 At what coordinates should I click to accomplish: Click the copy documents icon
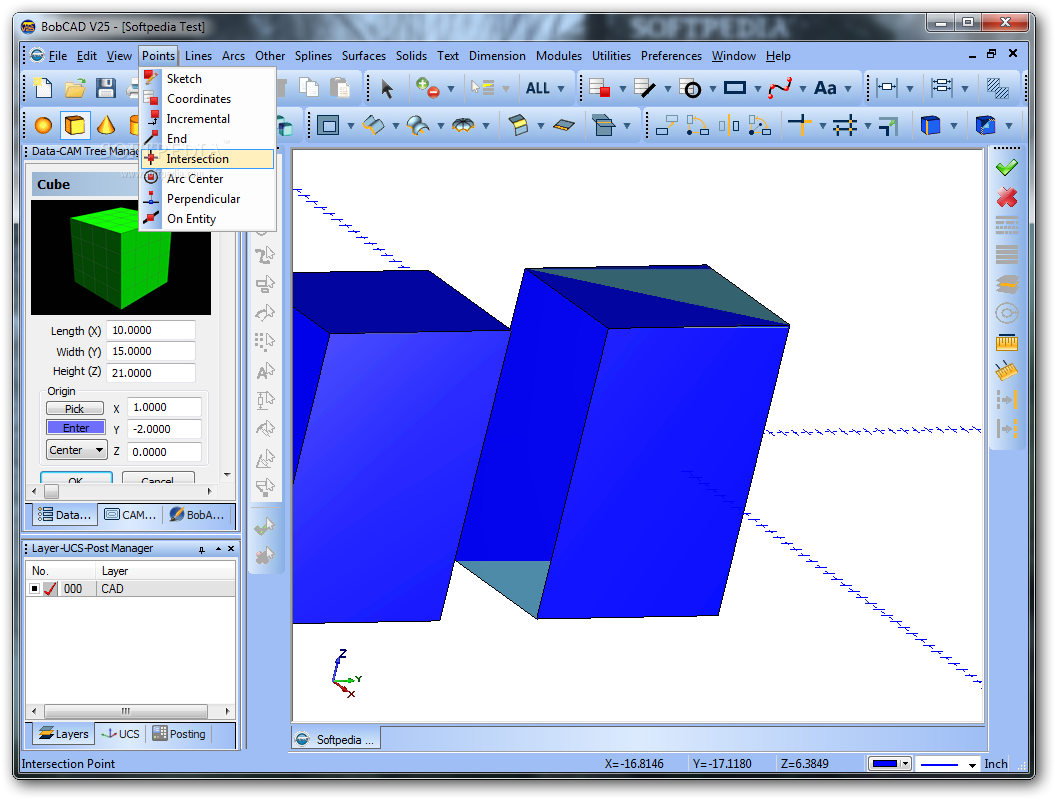click(309, 88)
